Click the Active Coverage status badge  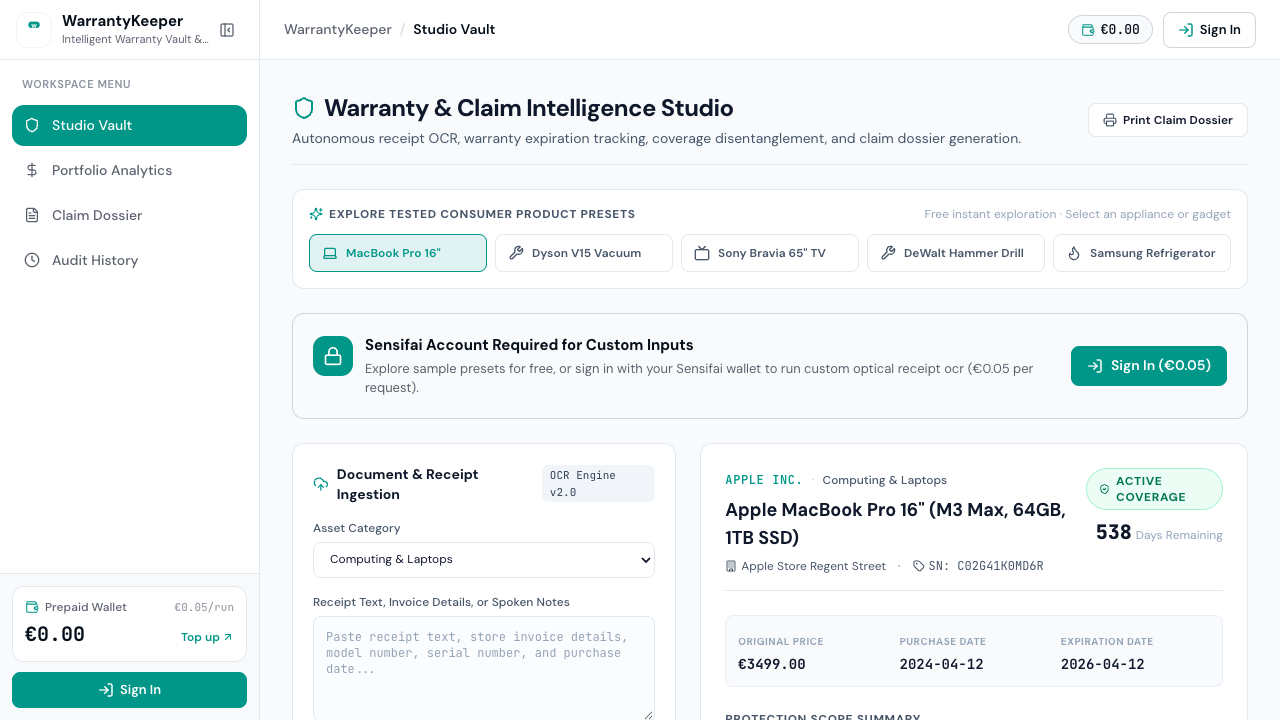(x=1154, y=489)
